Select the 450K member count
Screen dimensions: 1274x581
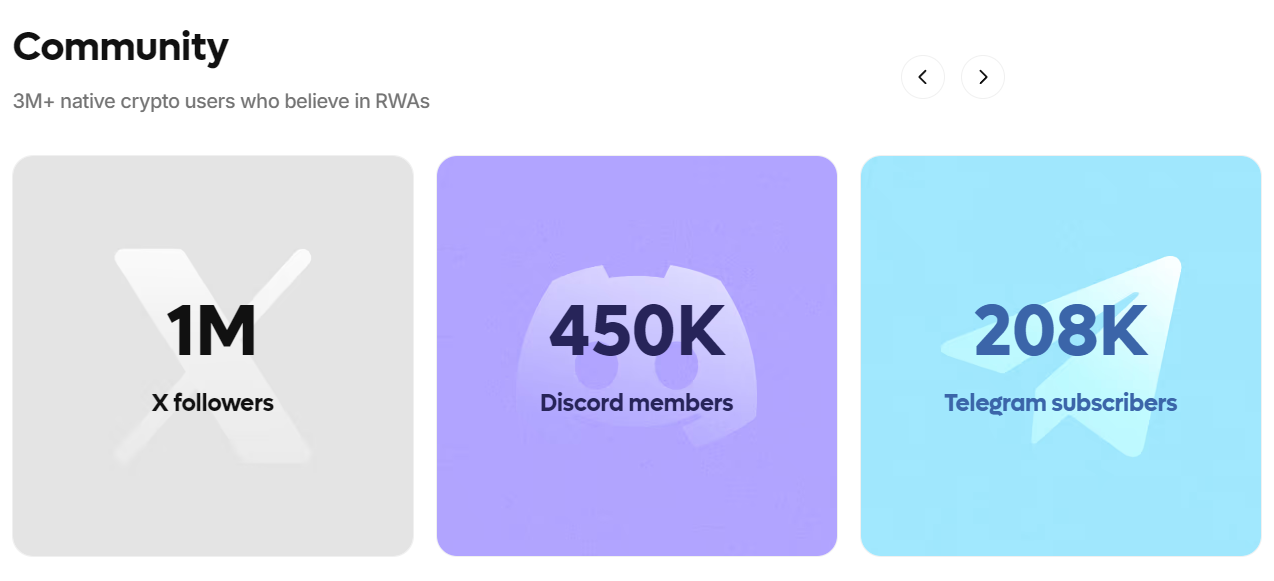coord(636,331)
